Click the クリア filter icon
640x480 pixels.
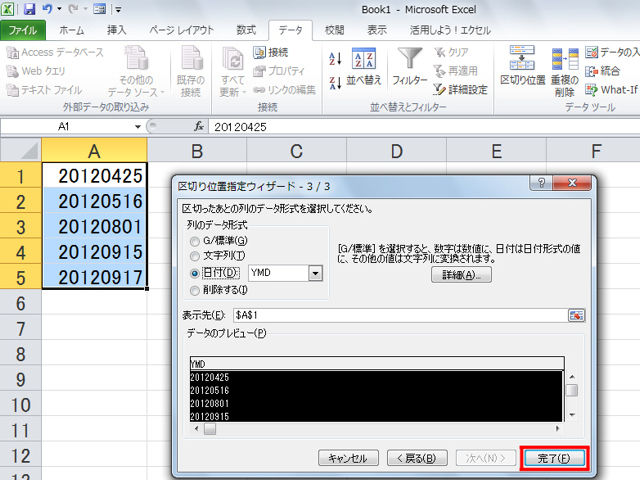439,53
